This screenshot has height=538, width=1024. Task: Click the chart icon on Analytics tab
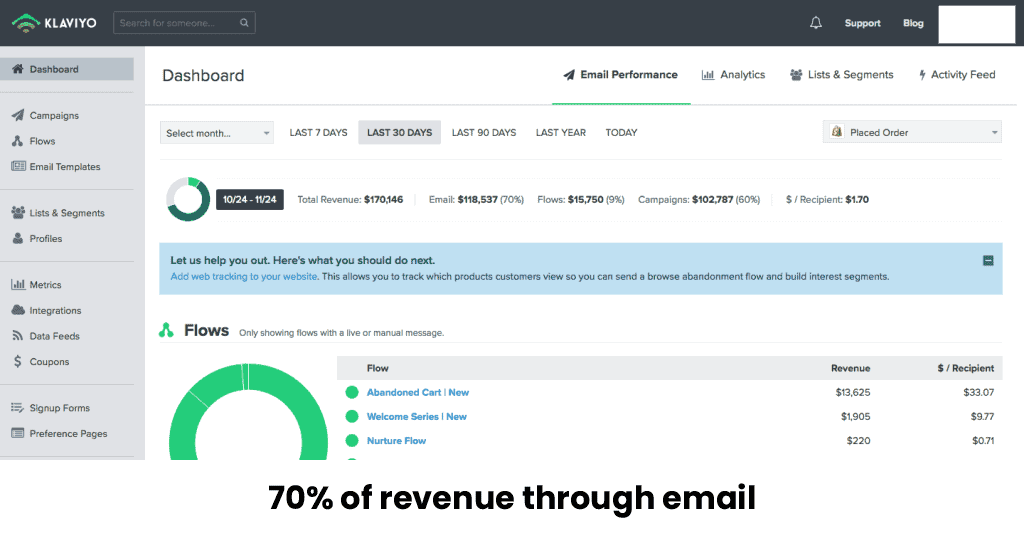[707, 74]
